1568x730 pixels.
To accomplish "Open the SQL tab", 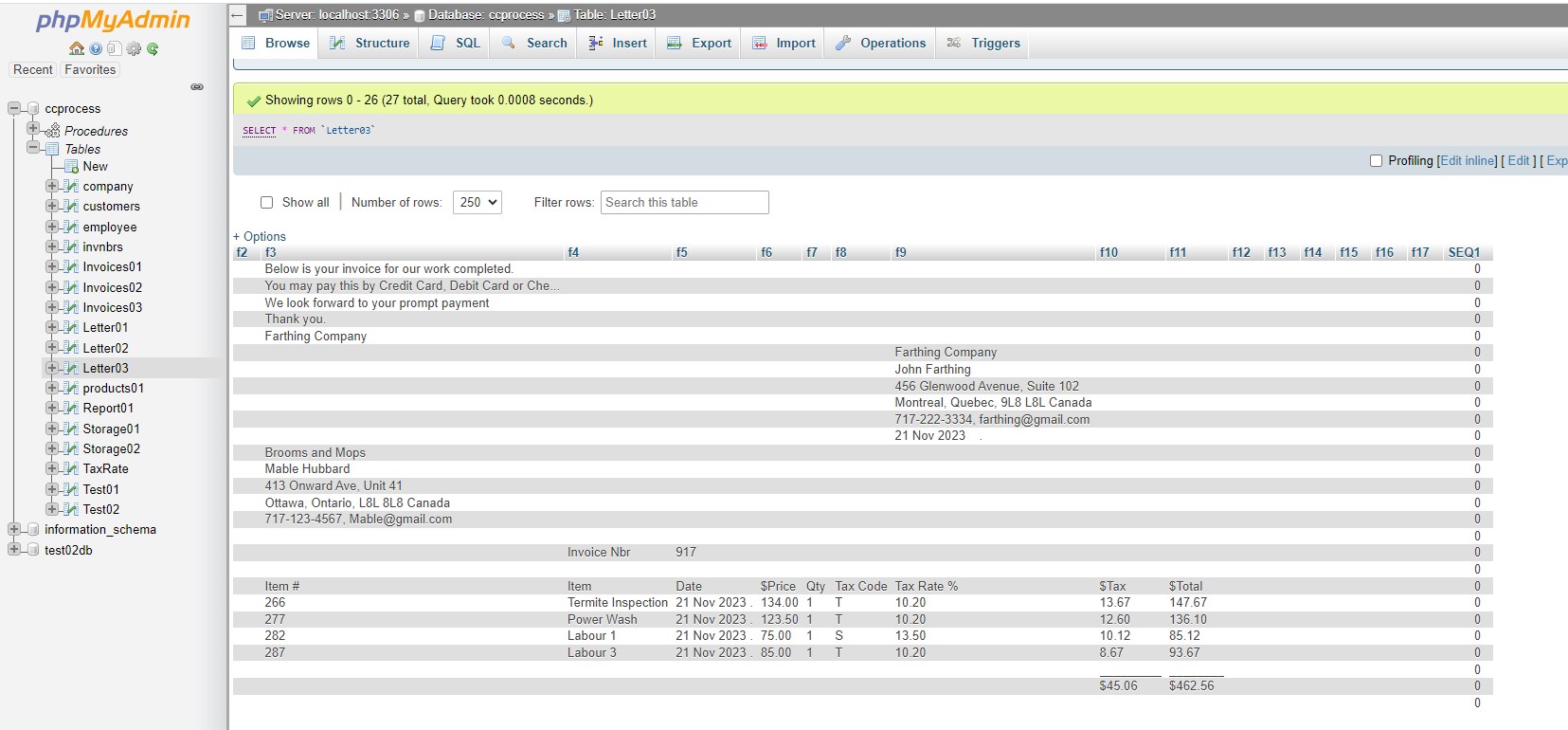I will click(455, 44).
